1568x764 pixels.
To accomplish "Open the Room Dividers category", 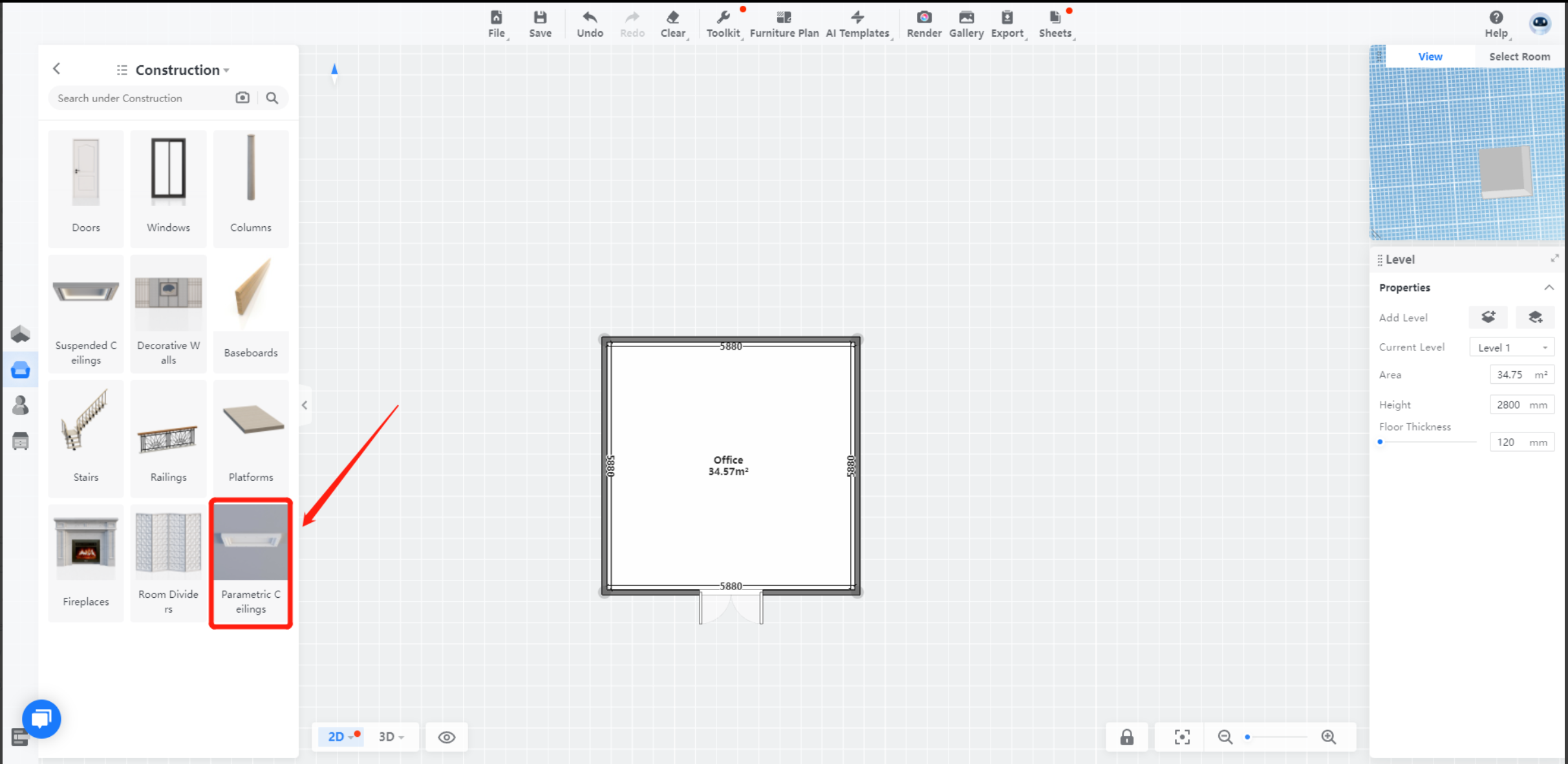I will tap(168, 563).
